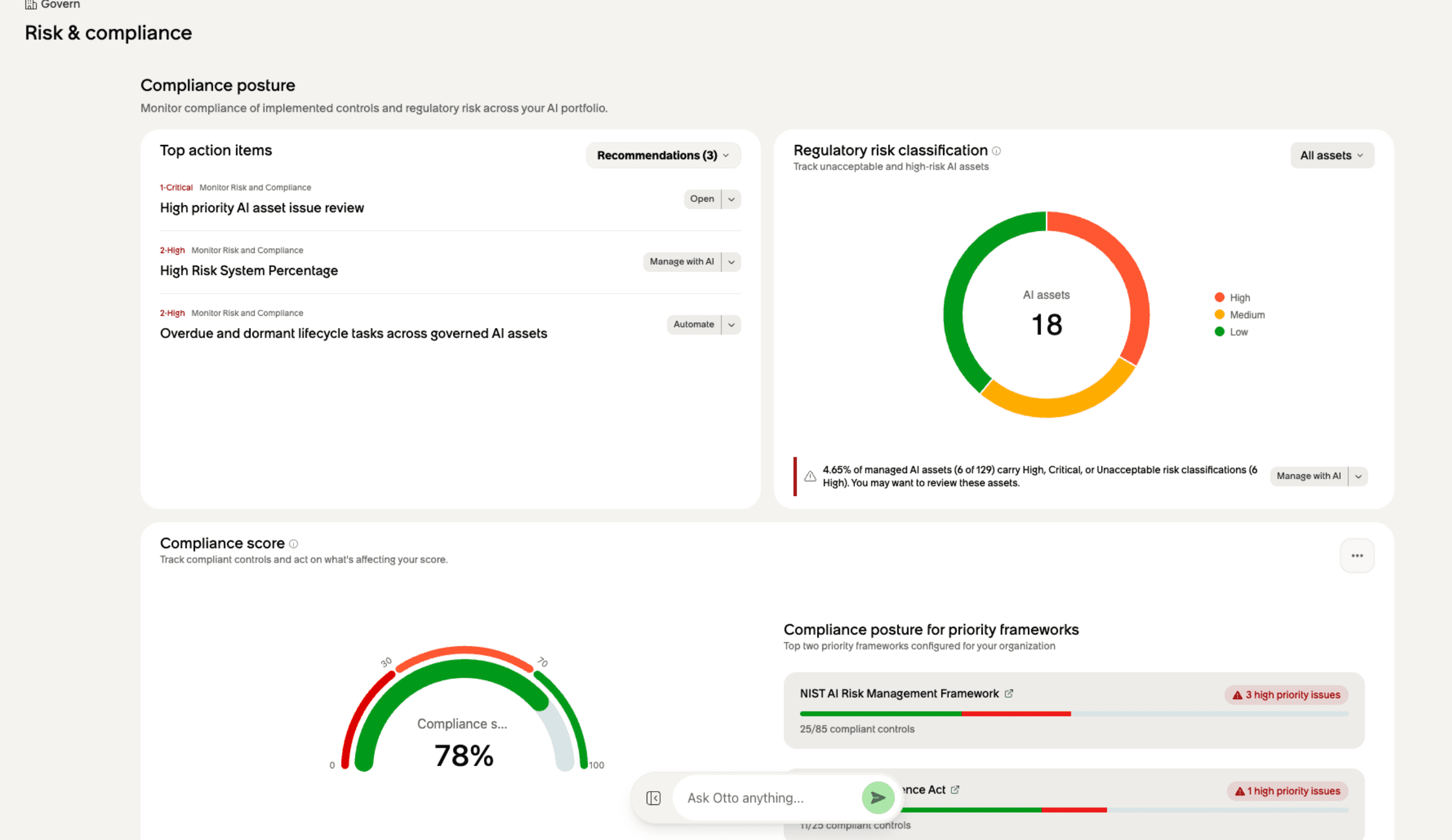
Task: Click the Govern breadcrumb label
Action: coord(60,5)
